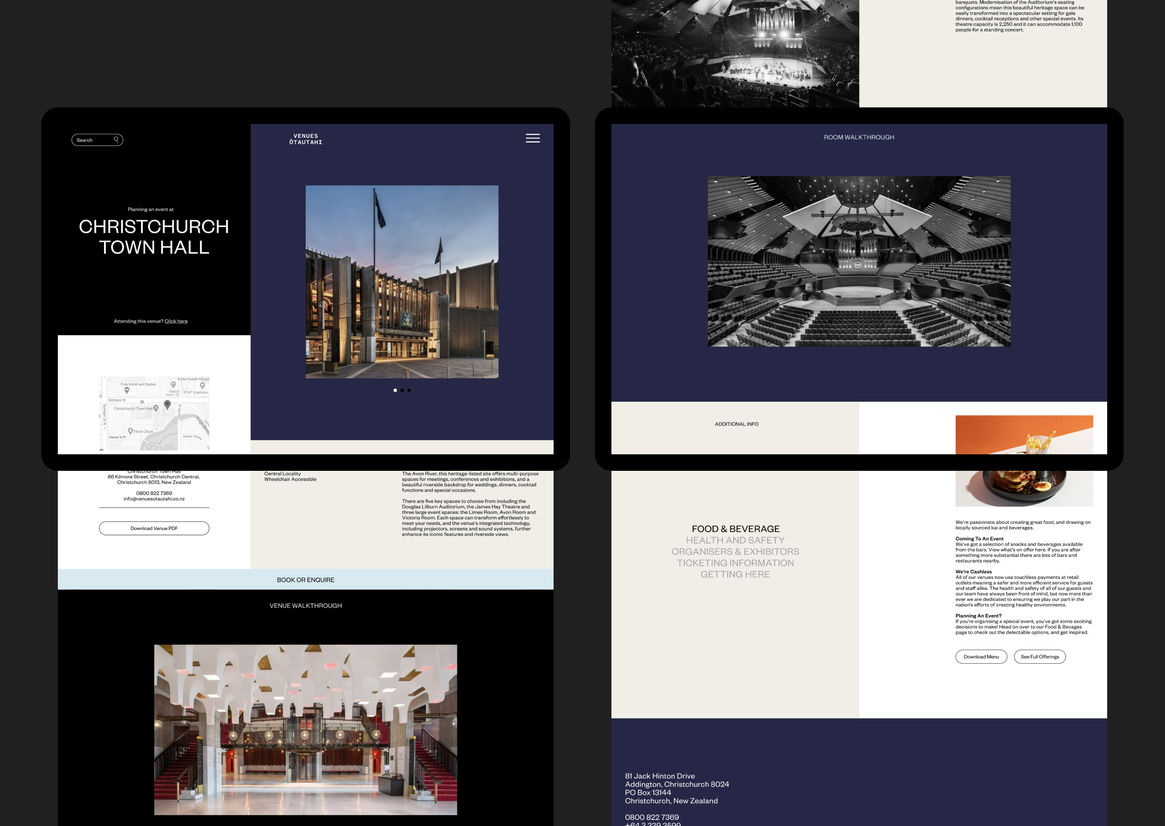The image size is (1165, 826).
Task: Select the third carousel dot
Action: [409, 390]
